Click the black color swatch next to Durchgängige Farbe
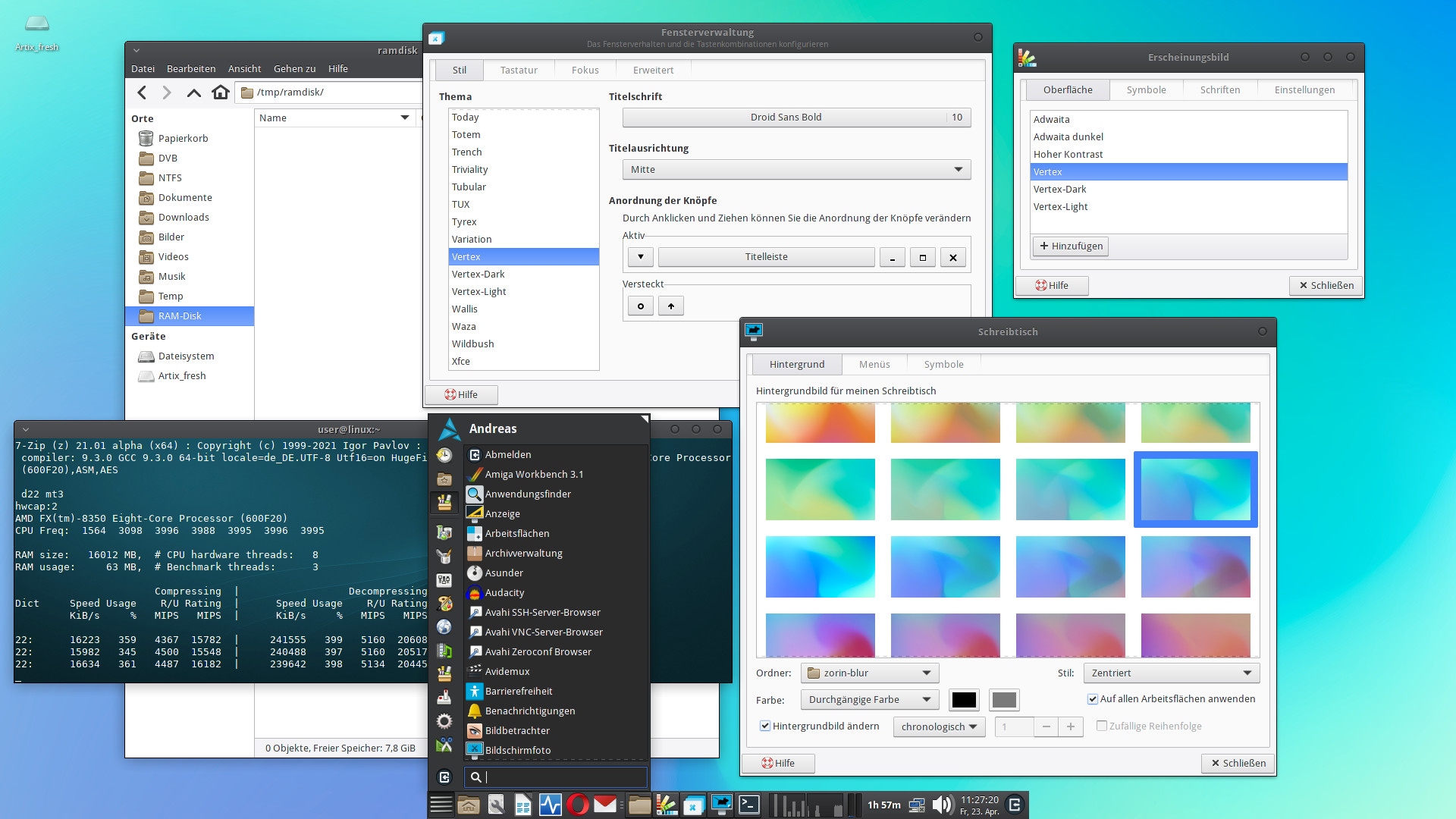This screenshot has height=819, width=1456. click(963, 699)
